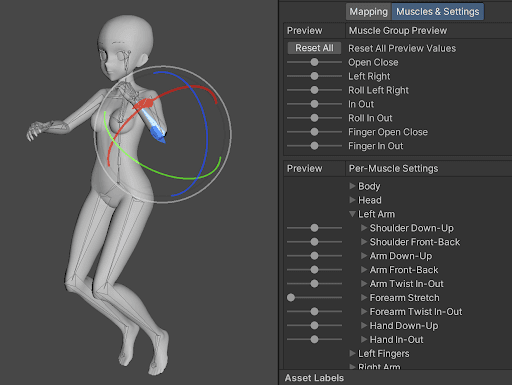Click the Arm Twist In-Out preview slider

click(314, 284)
